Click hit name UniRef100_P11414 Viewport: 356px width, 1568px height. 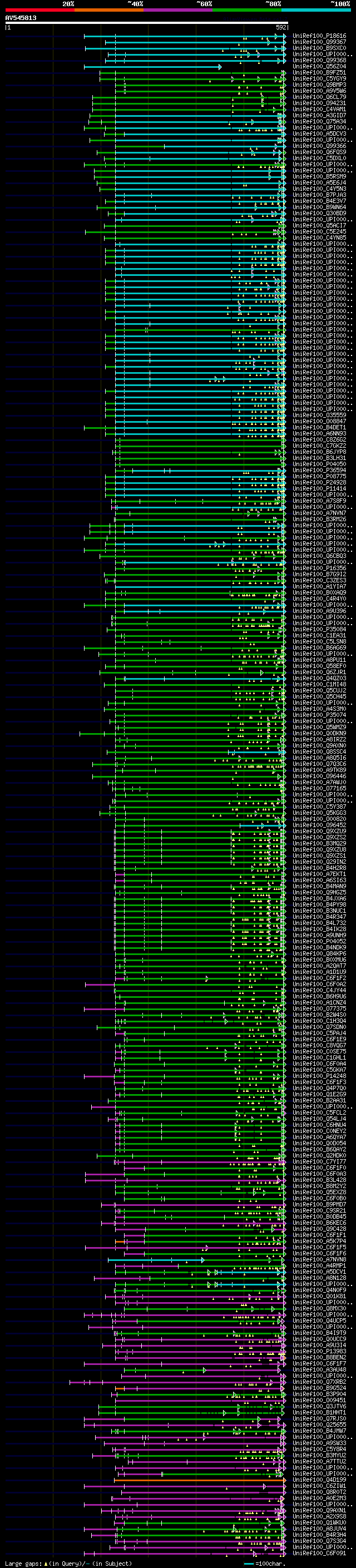[319, 489]
